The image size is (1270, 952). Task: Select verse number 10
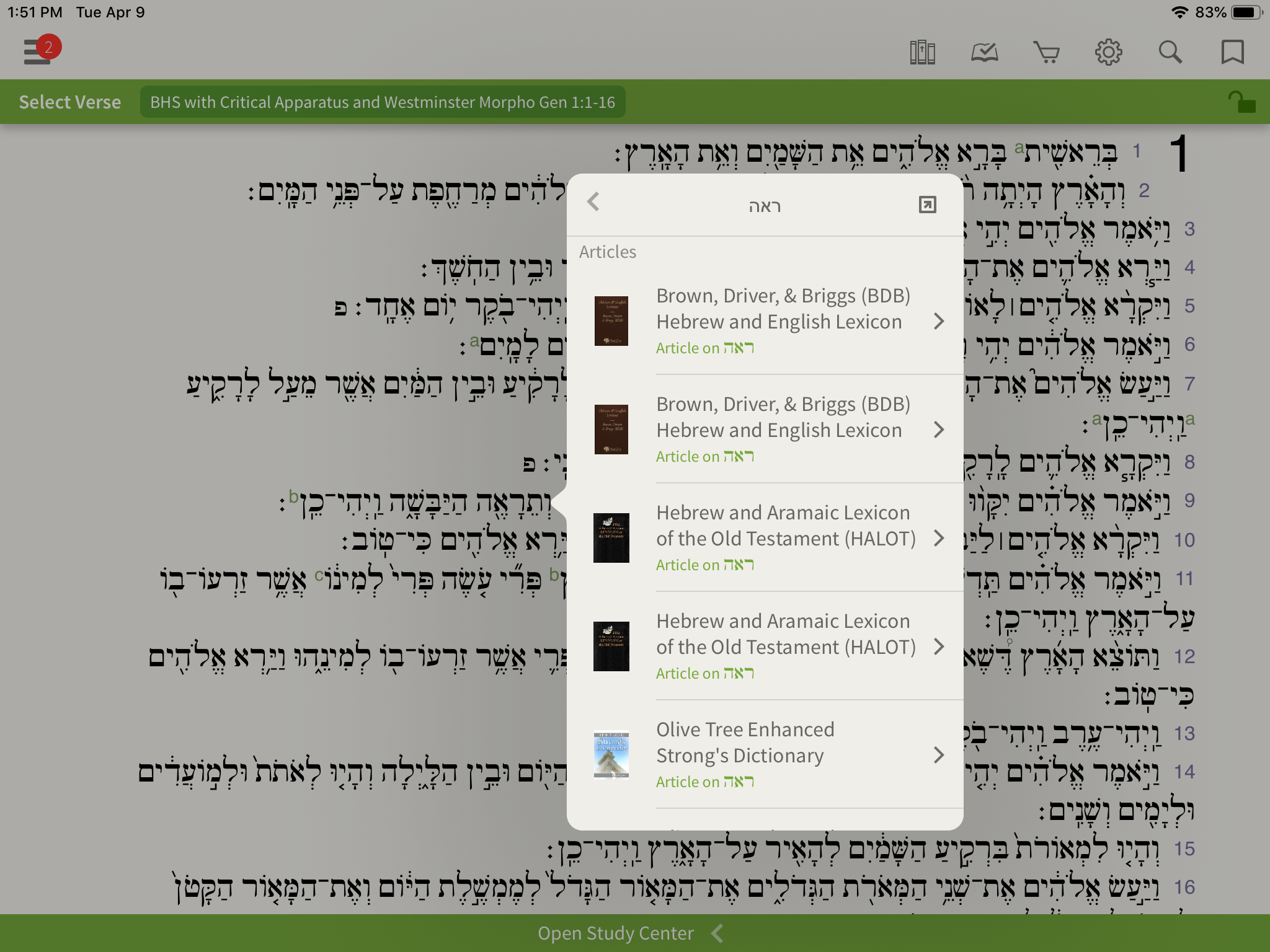1184,540
